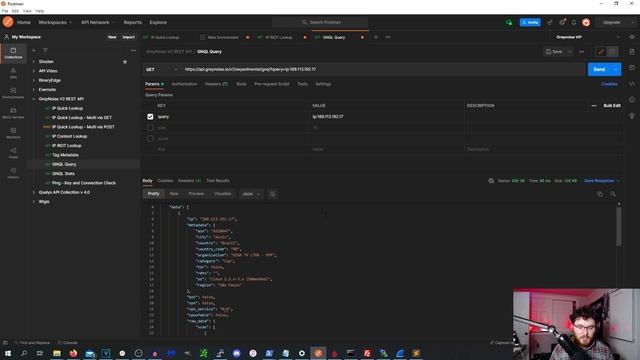
Task: Click the network globe icon beside Status
Action: (x=491, y=181)
